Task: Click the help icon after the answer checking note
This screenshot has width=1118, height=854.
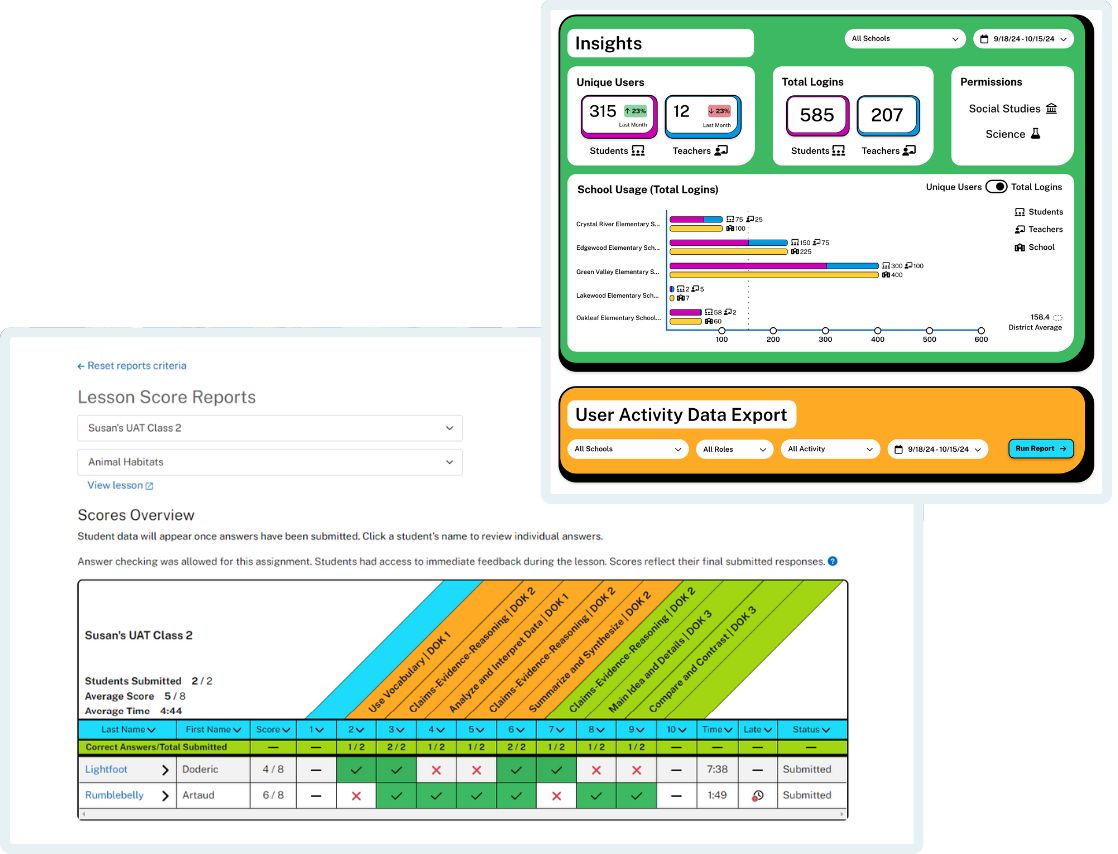Action: pyautogui.click(x=834, y=561)
